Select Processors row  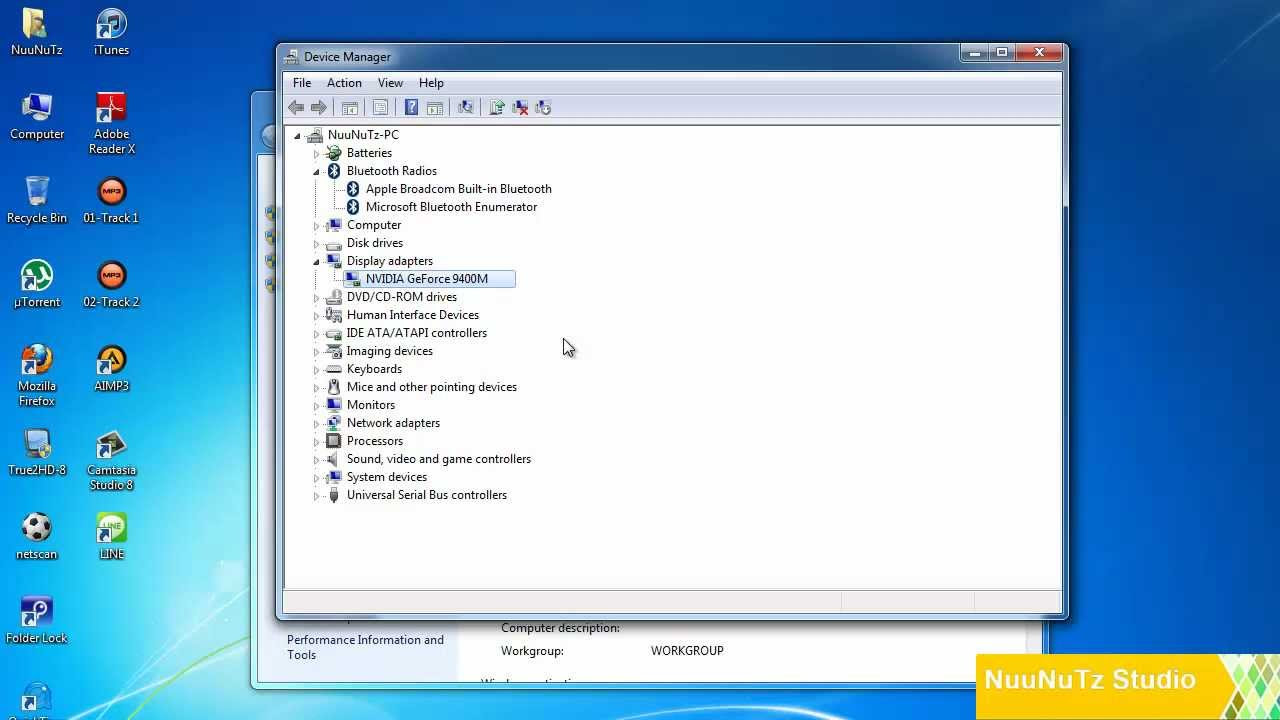click(374, 441)
